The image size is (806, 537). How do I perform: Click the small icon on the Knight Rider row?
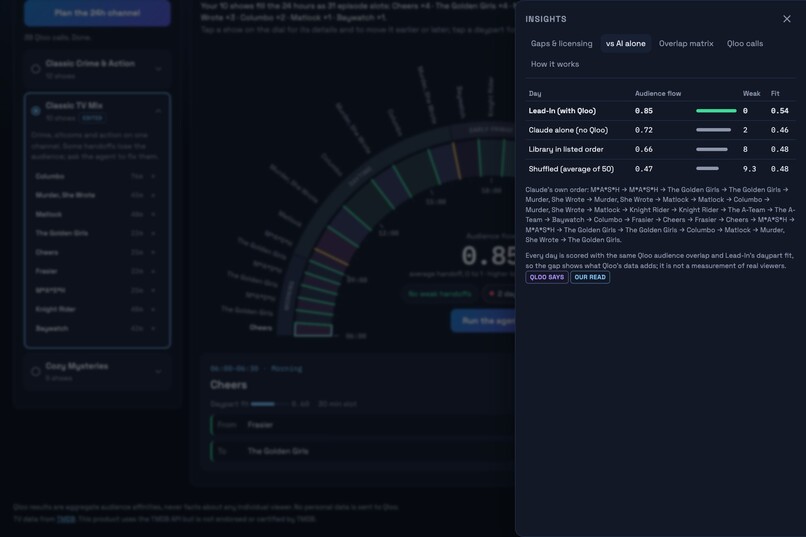click(153, 309)
